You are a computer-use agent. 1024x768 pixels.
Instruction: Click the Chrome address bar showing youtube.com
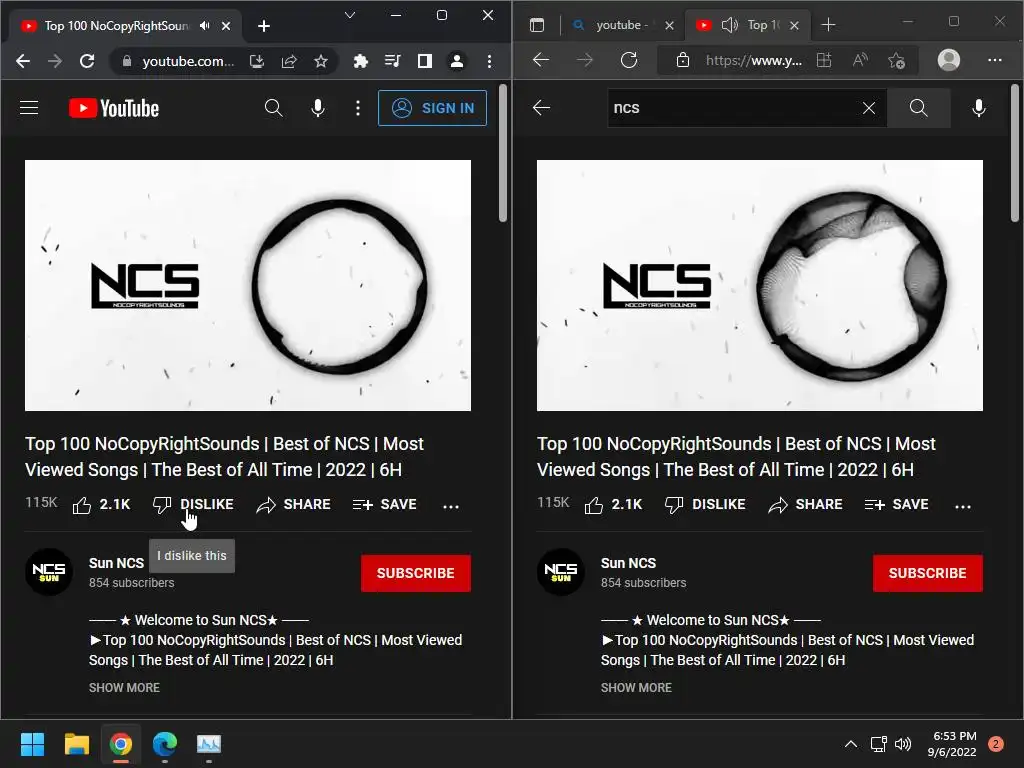[187, 61]
